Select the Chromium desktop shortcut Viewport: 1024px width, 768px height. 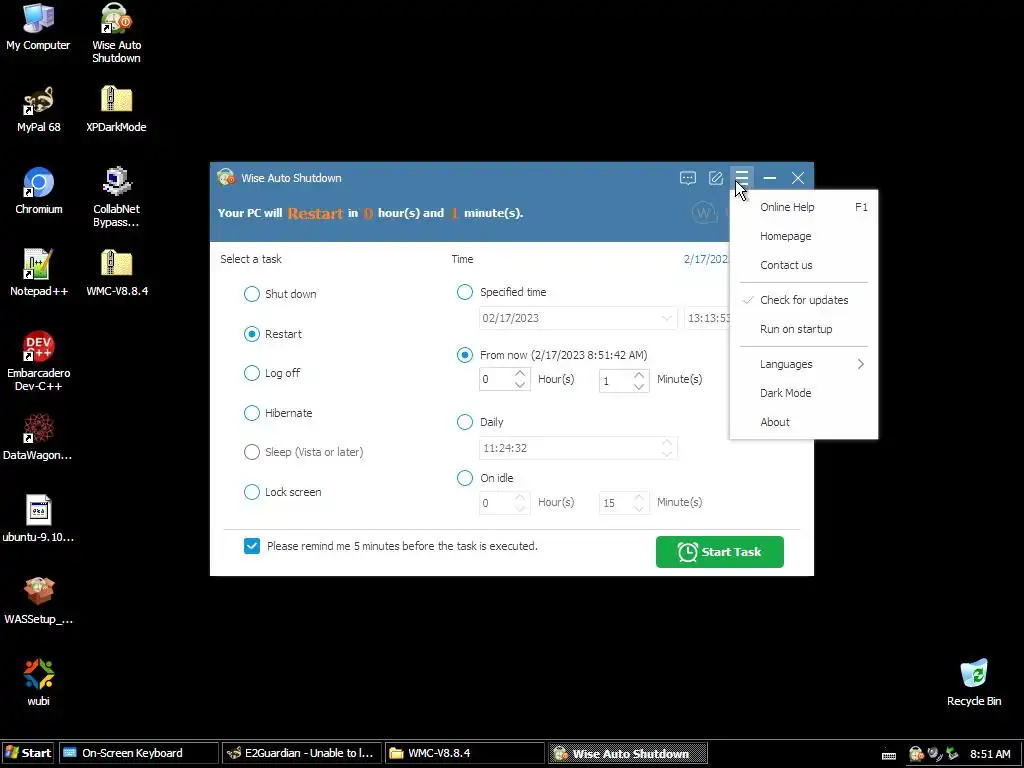[x=39, y=191]
